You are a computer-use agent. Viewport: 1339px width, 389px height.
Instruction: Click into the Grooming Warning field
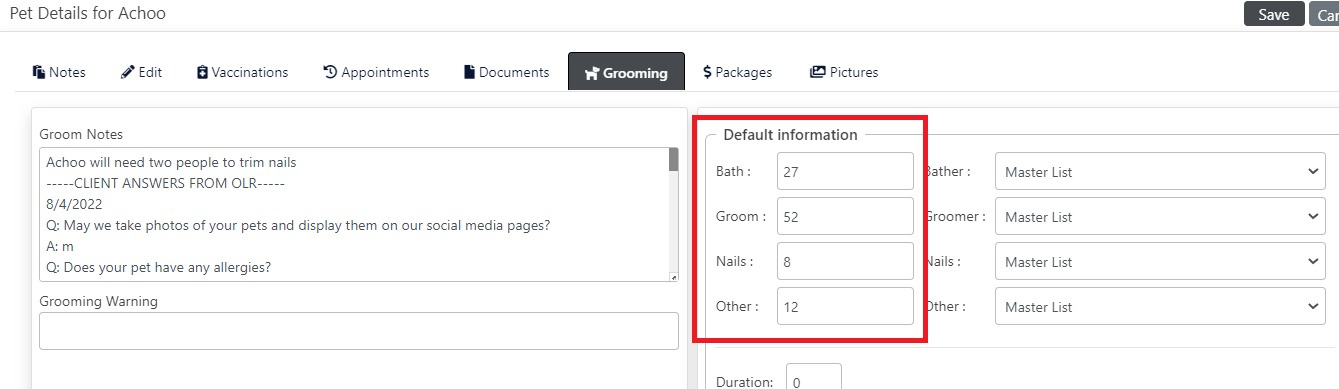click(359, 331)
